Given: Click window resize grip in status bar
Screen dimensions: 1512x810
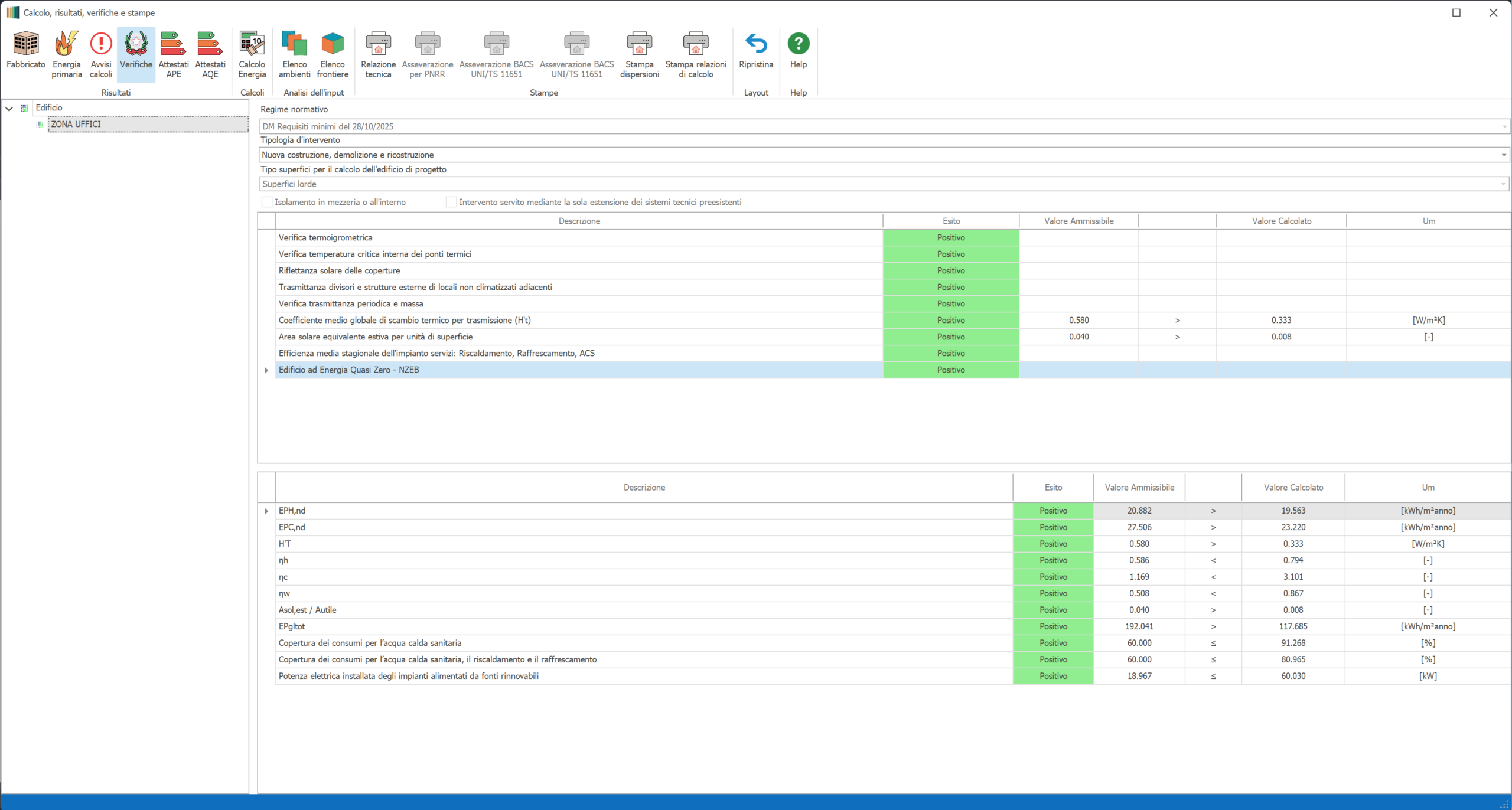Looking at the screenshot, I should pos(1504,804).
